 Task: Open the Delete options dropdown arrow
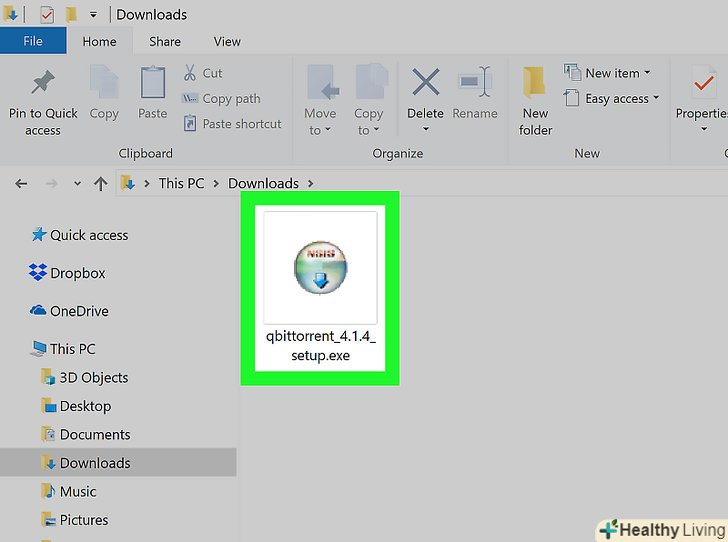pyautogui.click(x=425, y=129)
